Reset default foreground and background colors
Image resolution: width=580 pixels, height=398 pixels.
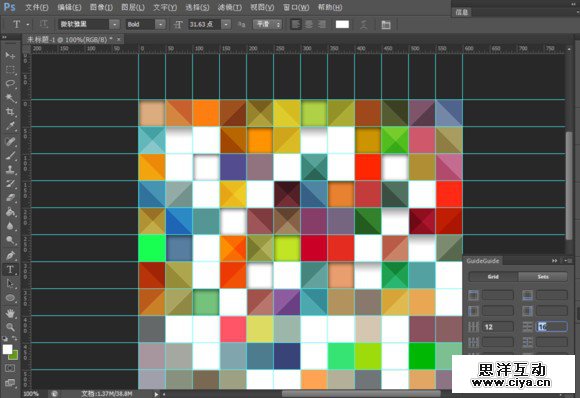(5, 338)
